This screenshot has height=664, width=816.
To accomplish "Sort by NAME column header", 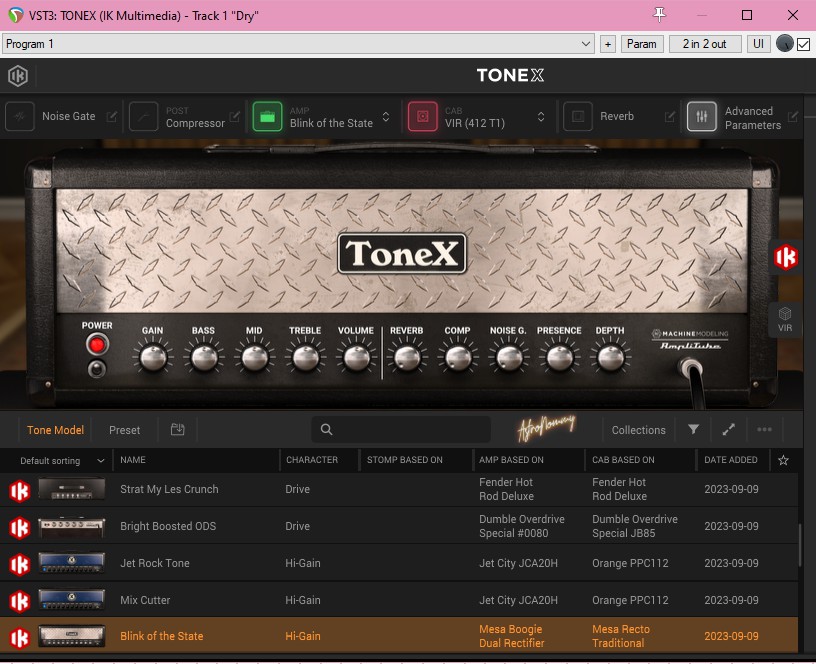I will tap(133, 460).
